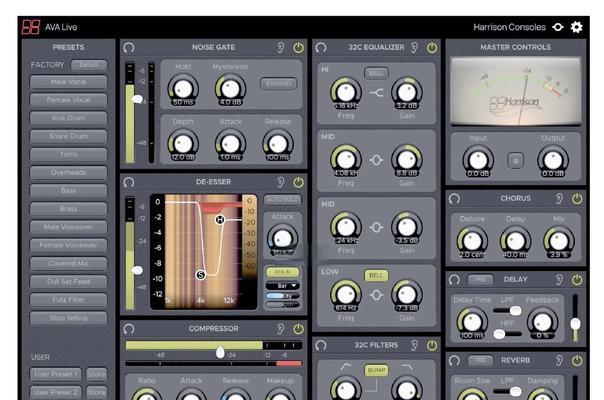This screenshot has width=604, height=400.
Task: Click the De-Esser S handle on graph
Action: pos(200,275)
